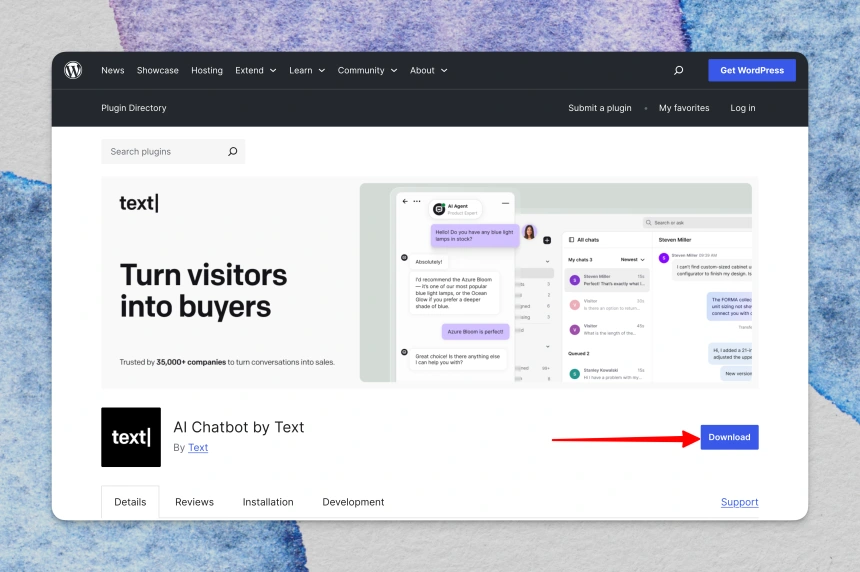The image size is (860, 572).
Task: Go to the Showcase page
Action: (x=157, y=70)
